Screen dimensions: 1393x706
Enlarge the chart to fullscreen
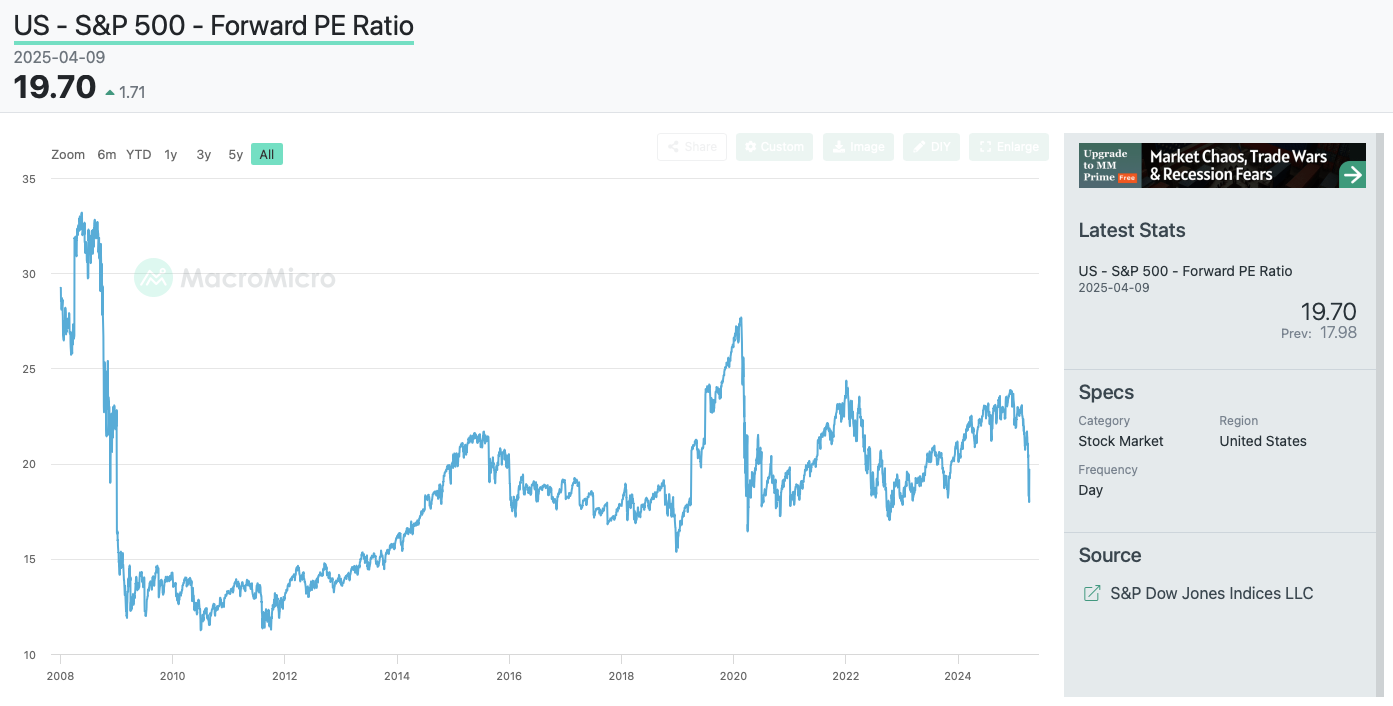1008,147
